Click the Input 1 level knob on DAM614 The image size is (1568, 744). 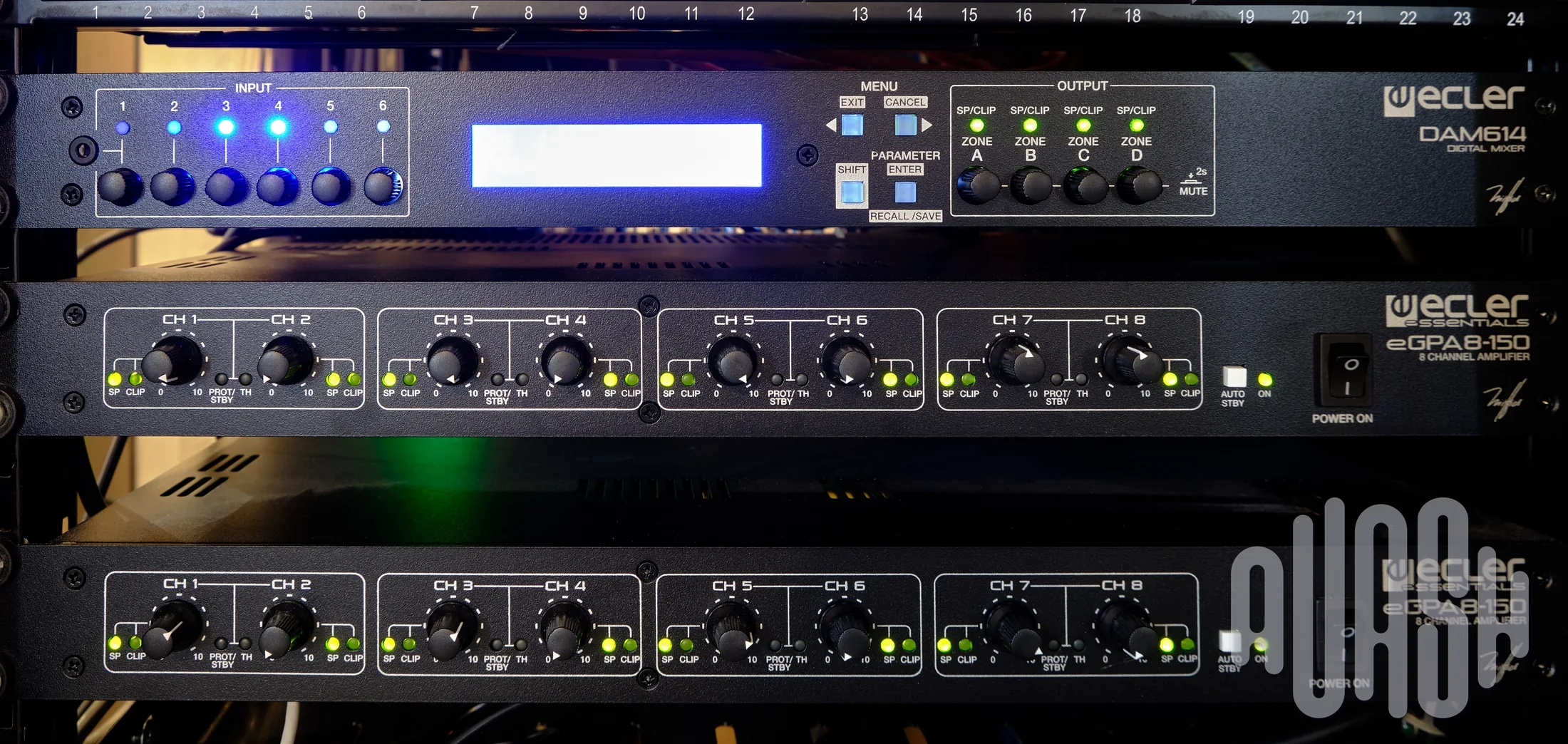[120, 187]
